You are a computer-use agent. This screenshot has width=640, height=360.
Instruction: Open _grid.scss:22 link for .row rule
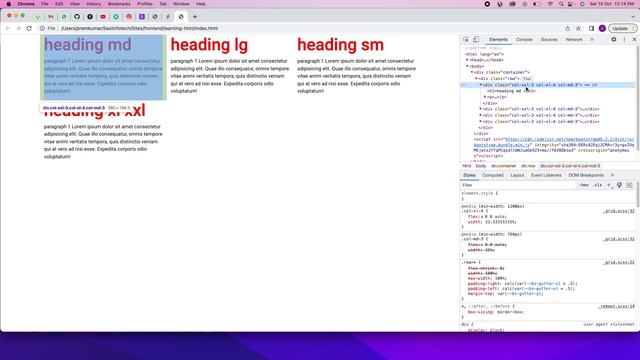point(619,262)
